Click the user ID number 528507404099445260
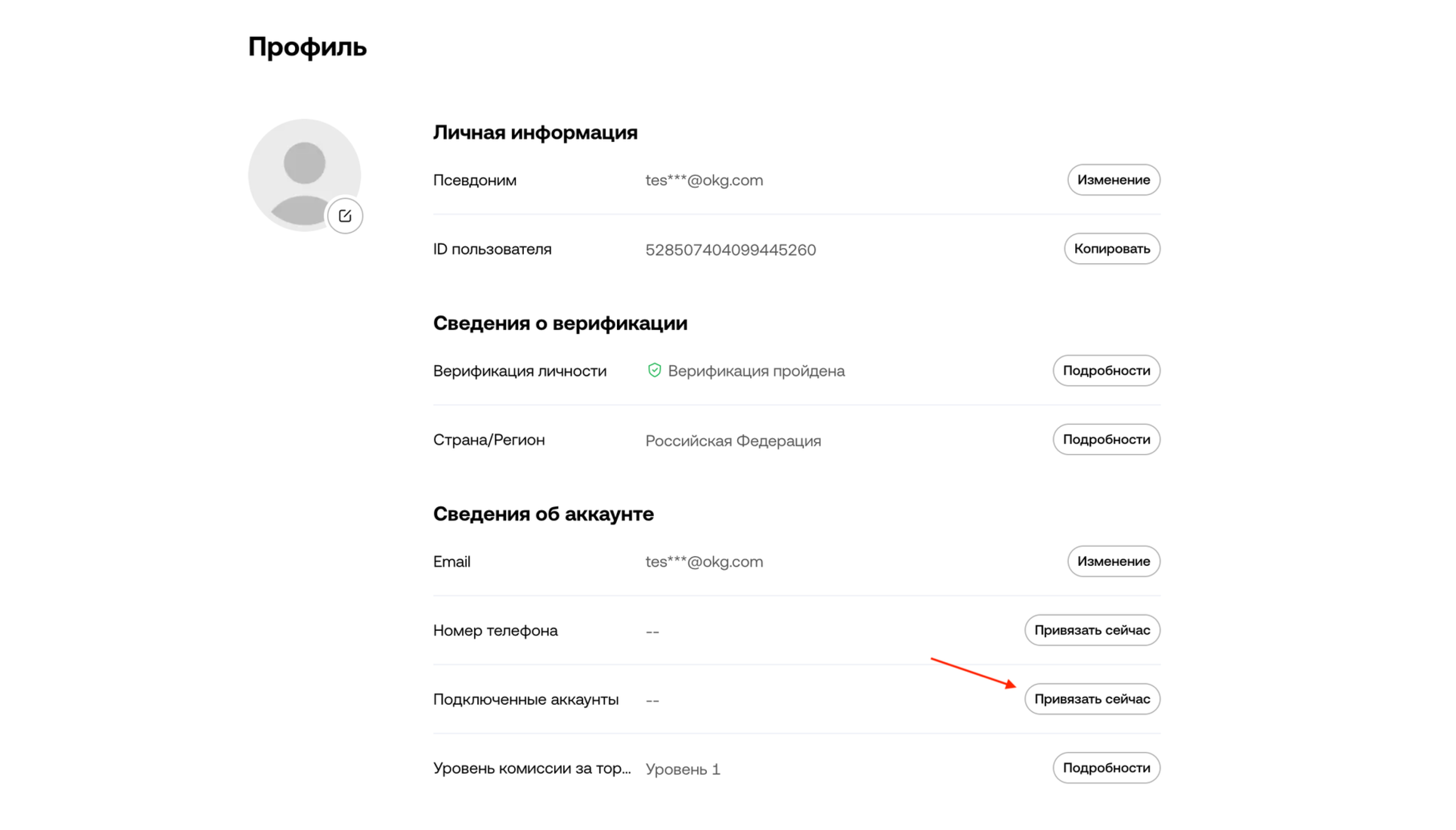This screenshot has height=830, width=1456. [x=730, y=249]
